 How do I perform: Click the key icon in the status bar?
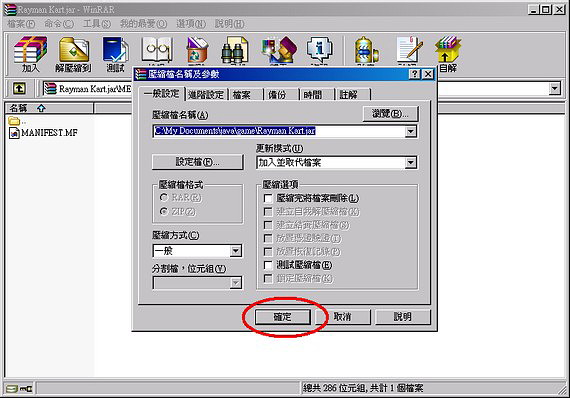click(x=26, y=389)
